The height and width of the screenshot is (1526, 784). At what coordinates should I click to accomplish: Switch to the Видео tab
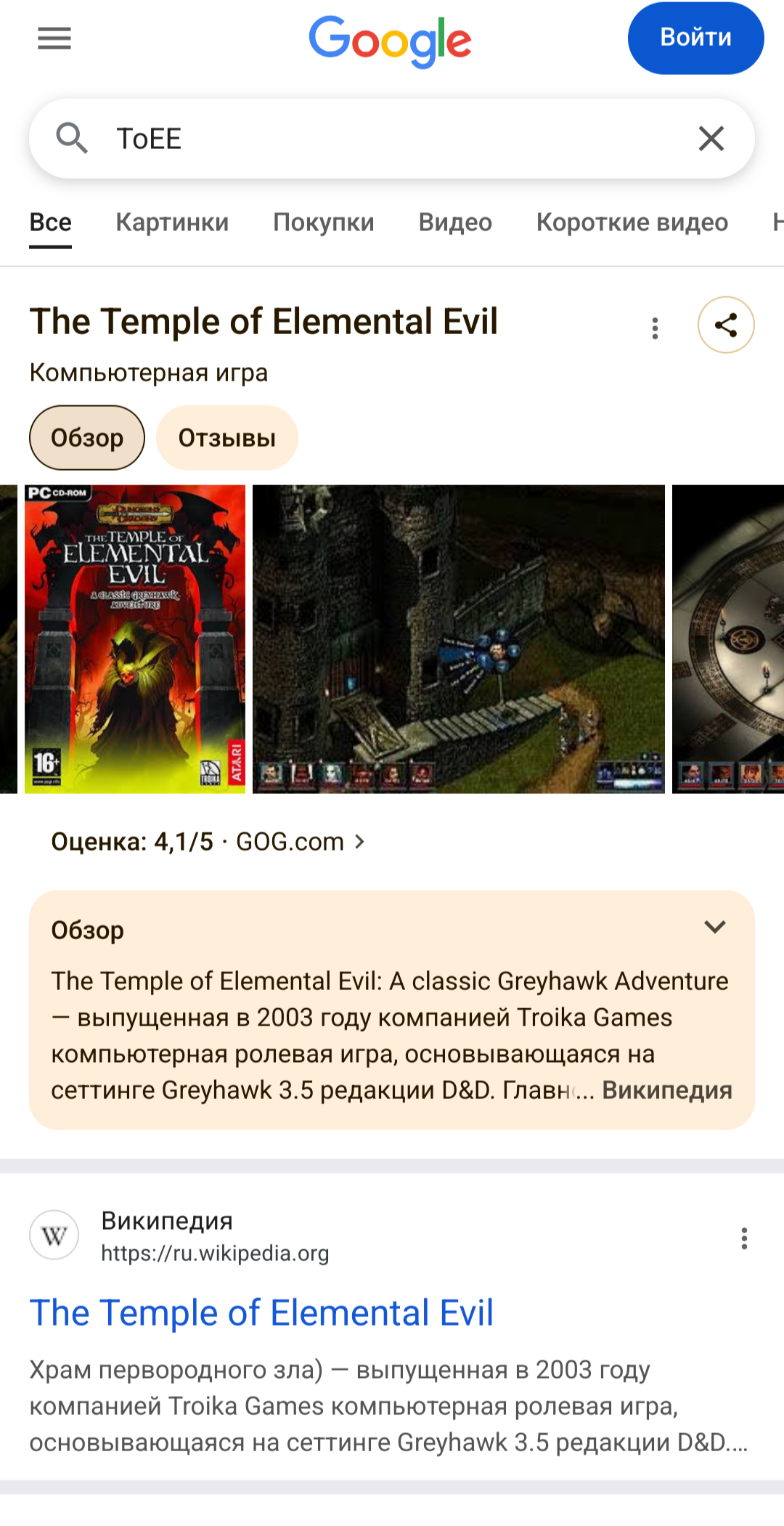(455, 222)
